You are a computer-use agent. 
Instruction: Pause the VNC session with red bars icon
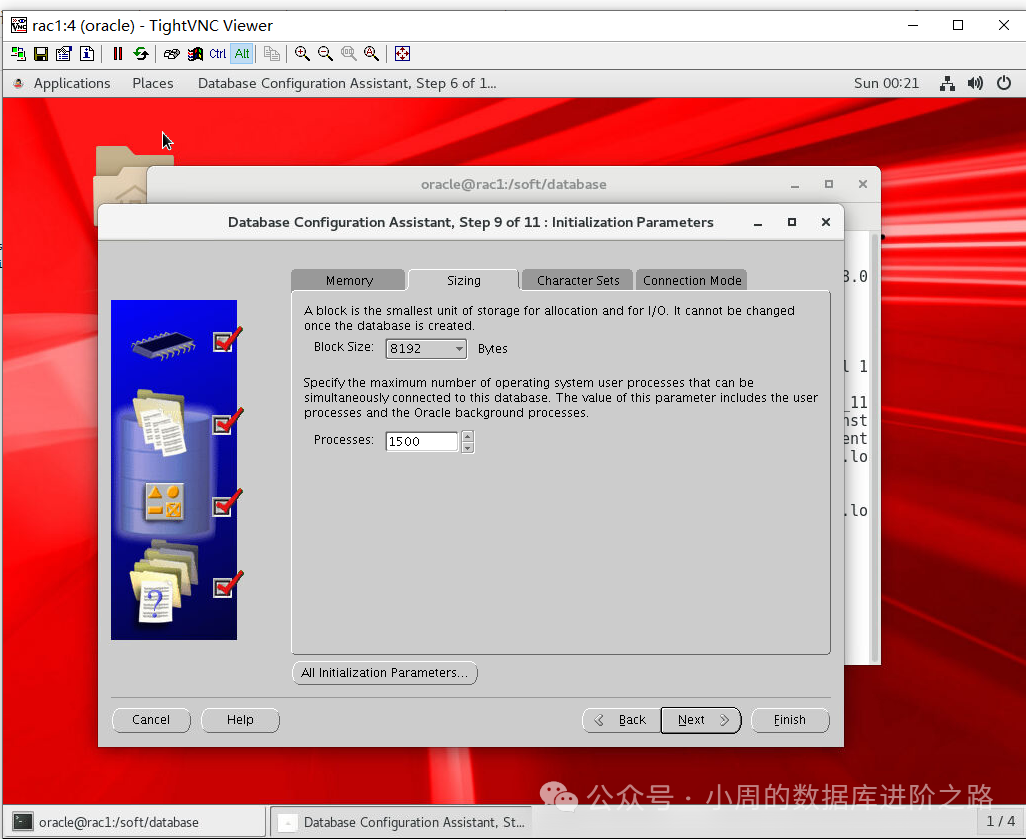tap(118, 54)
